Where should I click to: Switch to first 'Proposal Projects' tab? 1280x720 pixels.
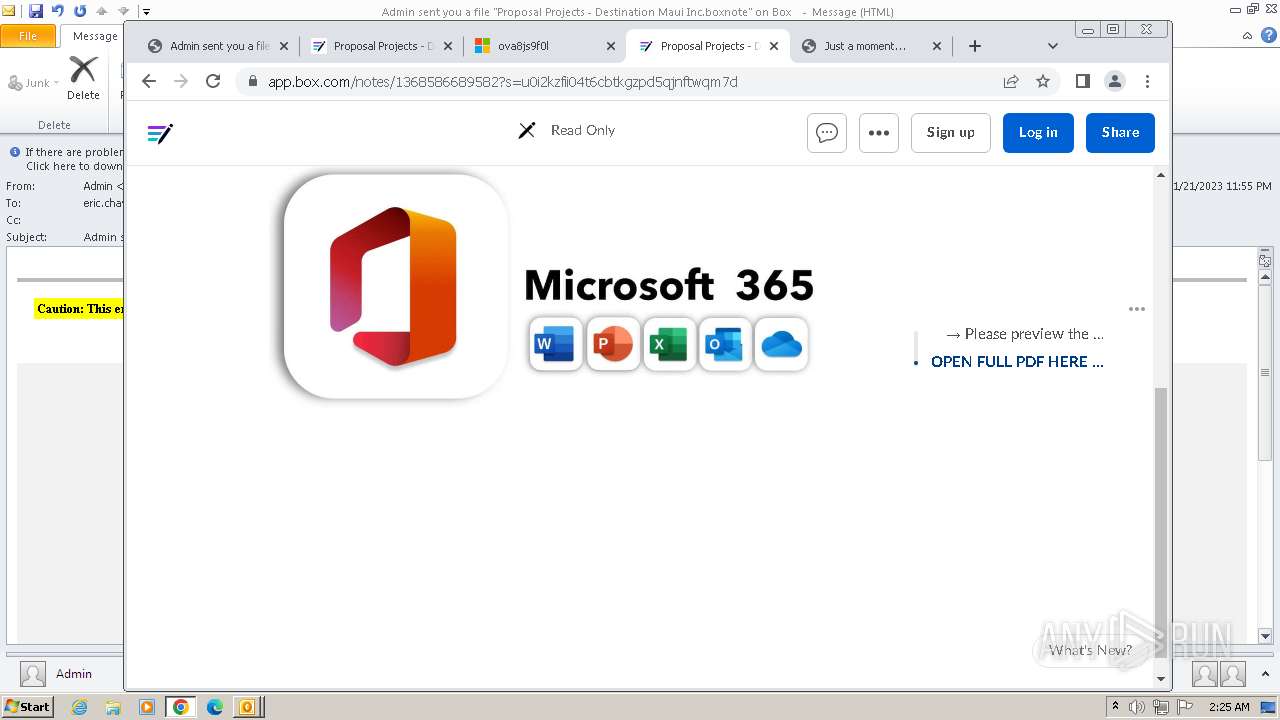coord(381,46)
